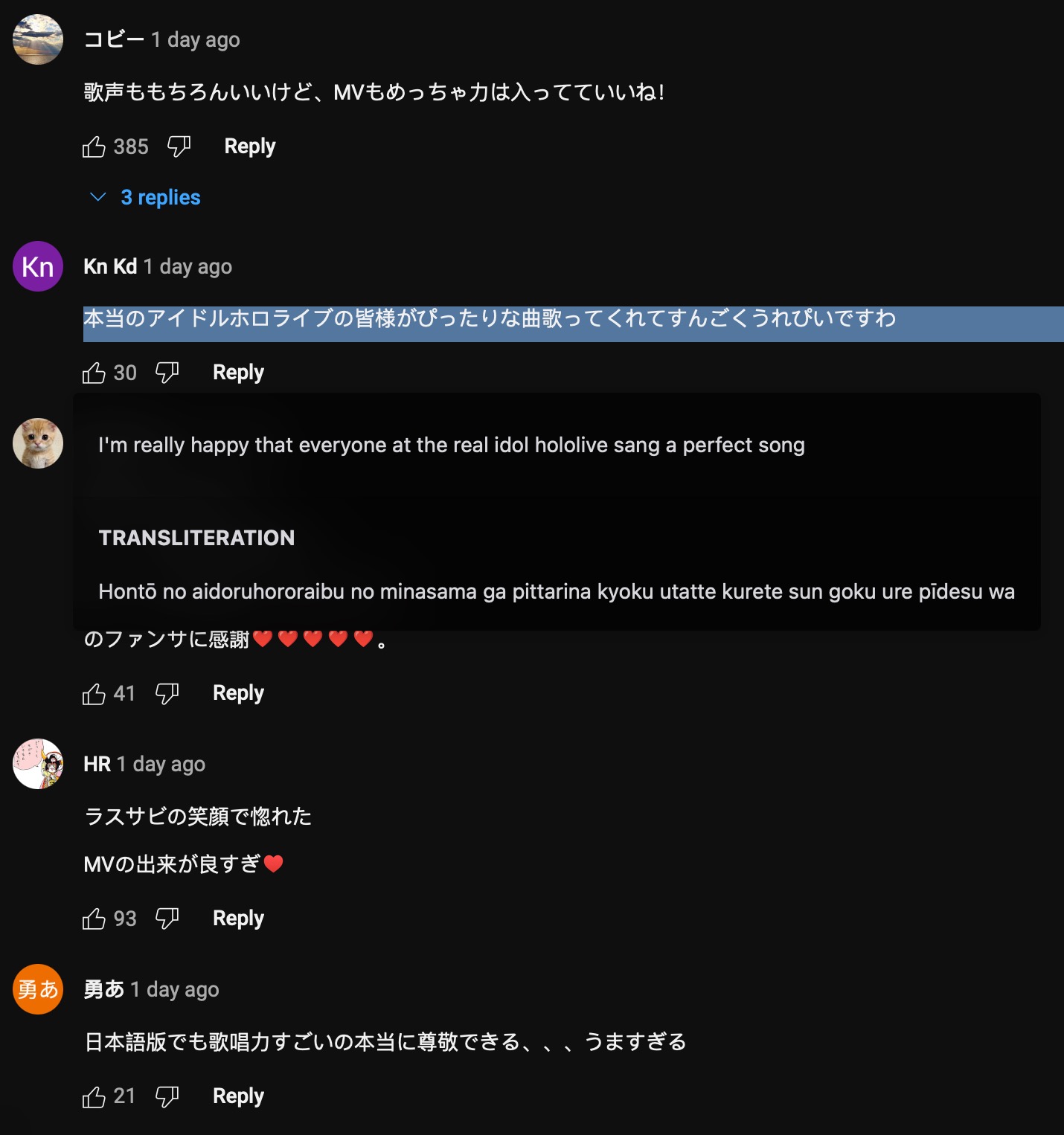Open the purple Kn avatar
Image resolution: width=1064 pixels, height=1135 pixels.
38,266
